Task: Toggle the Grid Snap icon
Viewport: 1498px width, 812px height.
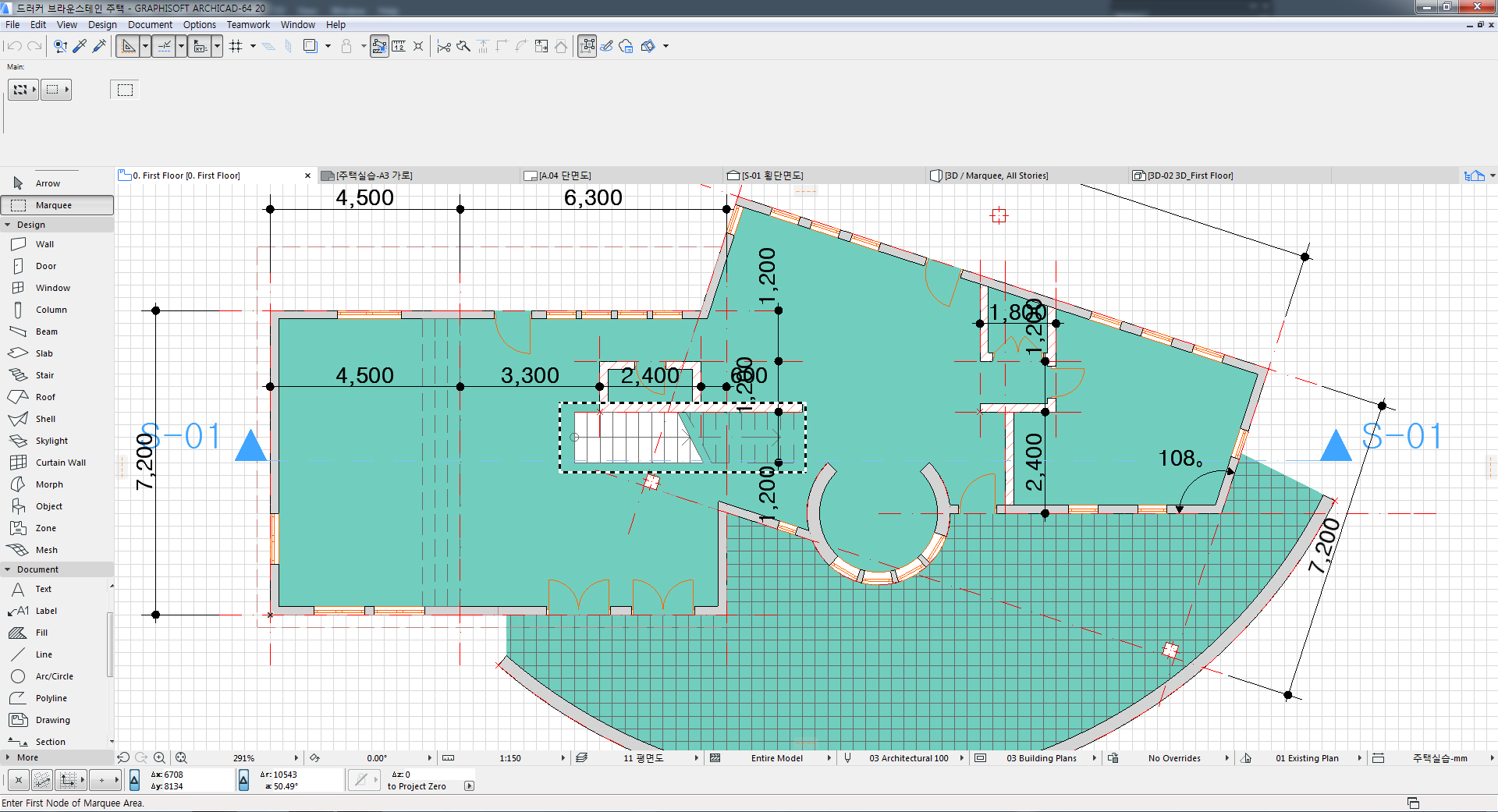Action: (236, 46)
